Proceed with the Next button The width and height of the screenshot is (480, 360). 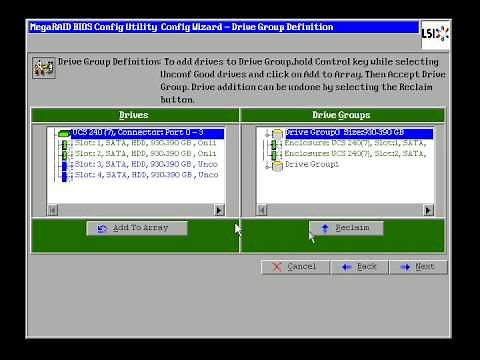(418, 267)
